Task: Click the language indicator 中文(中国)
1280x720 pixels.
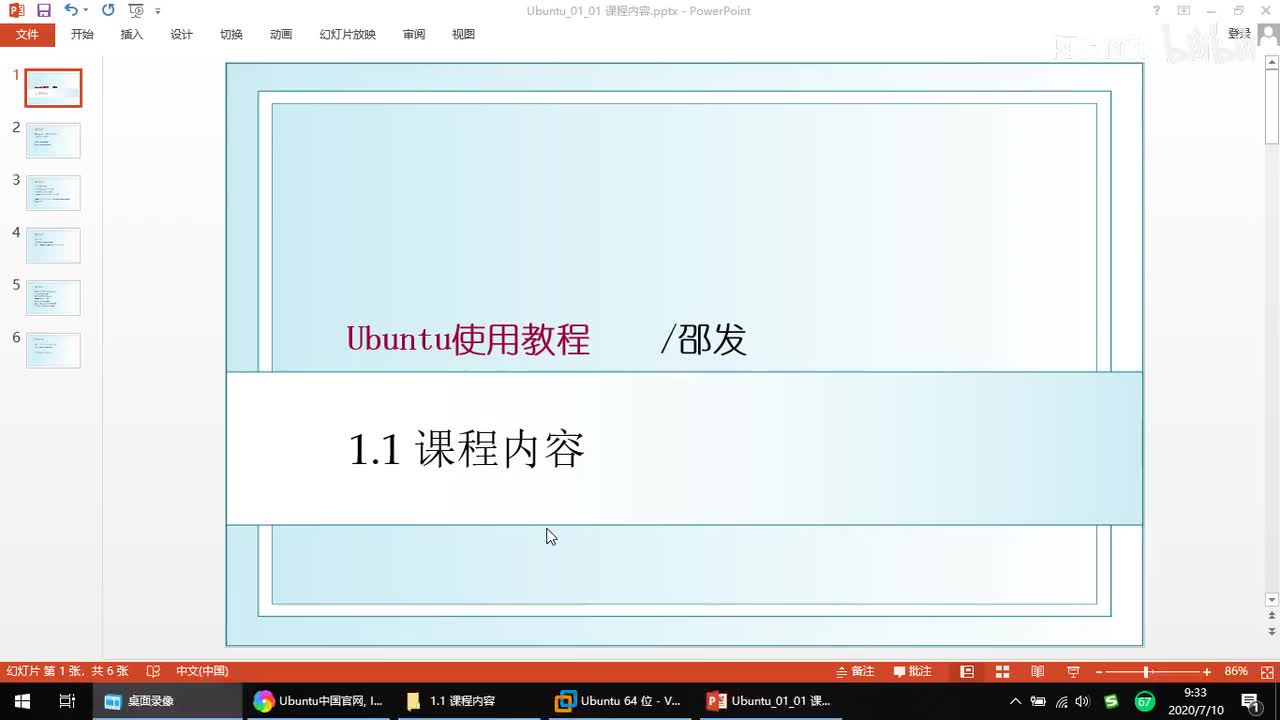Action: [x=202, y=671]
